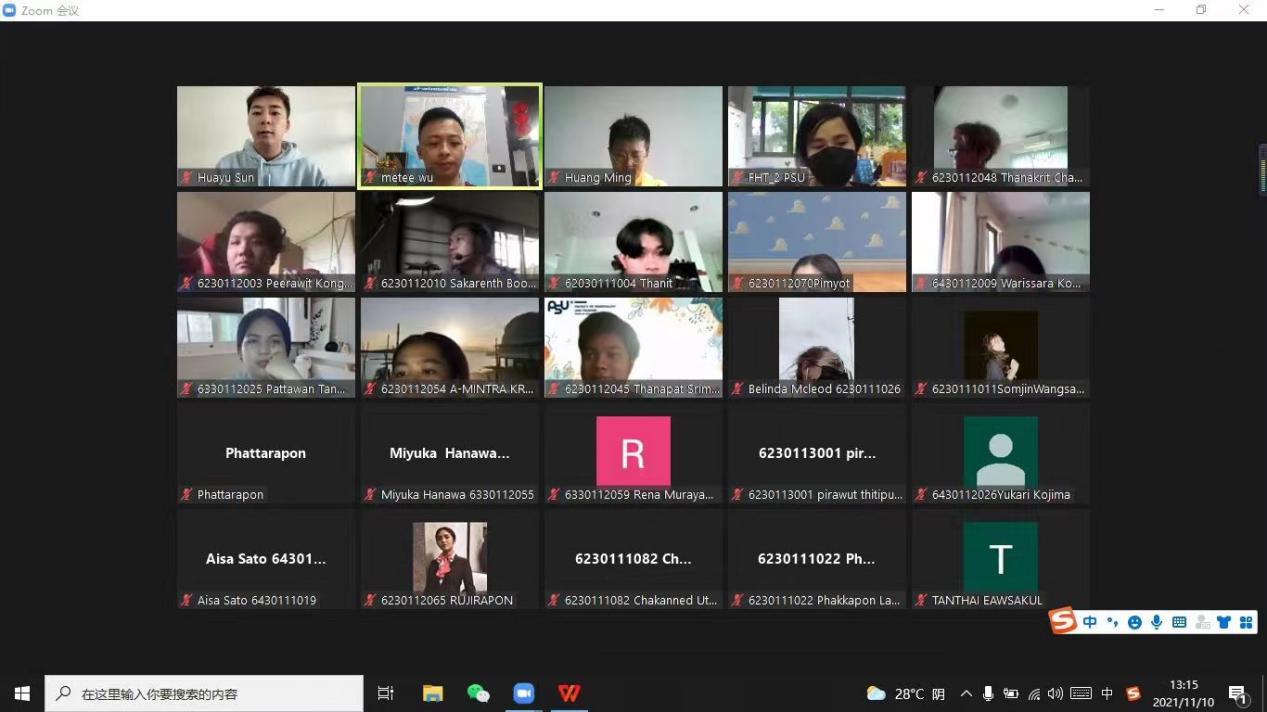Open Task View in the taskbar
Screen dimensions: 1267x712
pos(385,693)
